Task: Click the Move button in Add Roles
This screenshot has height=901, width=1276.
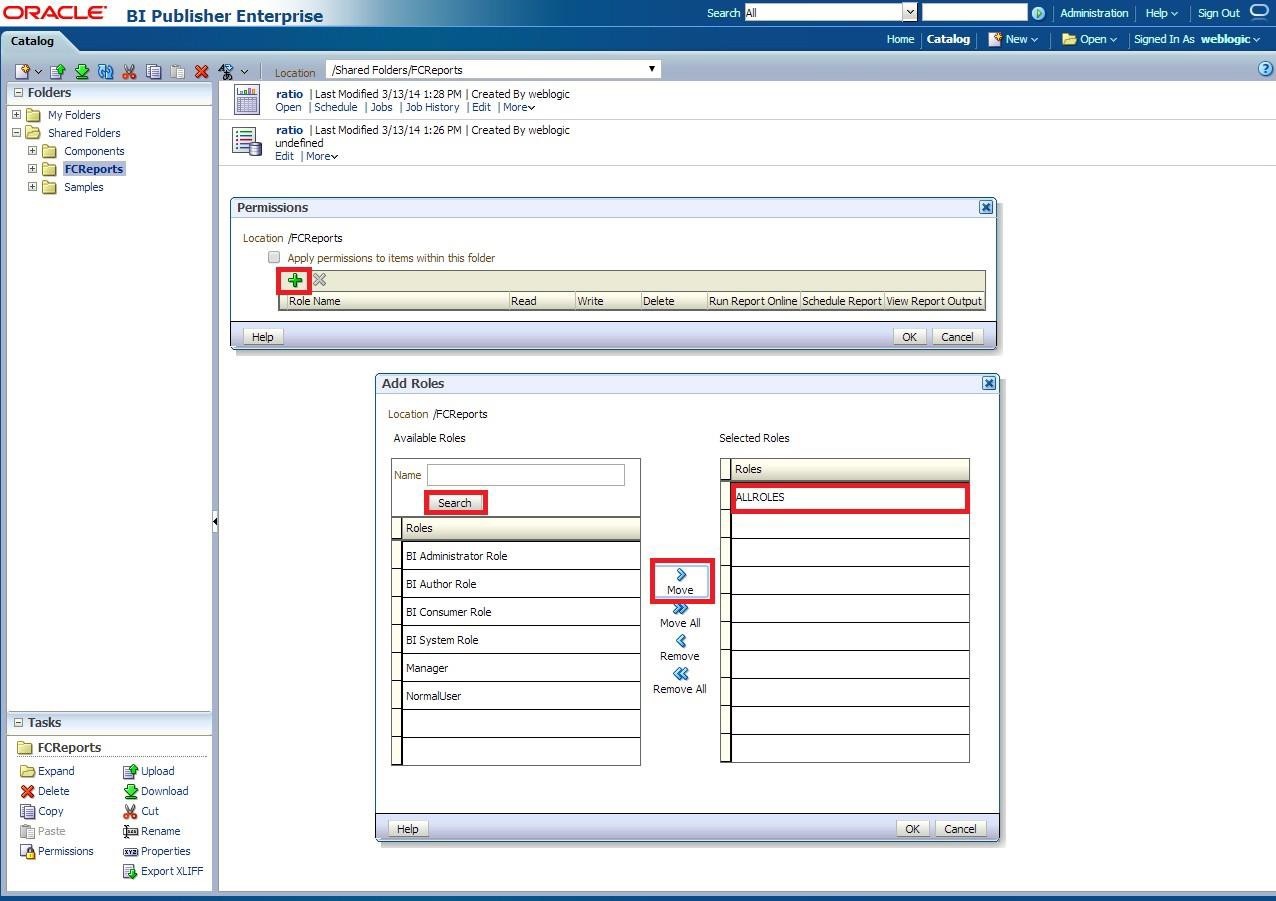Action: click(681, 581)
